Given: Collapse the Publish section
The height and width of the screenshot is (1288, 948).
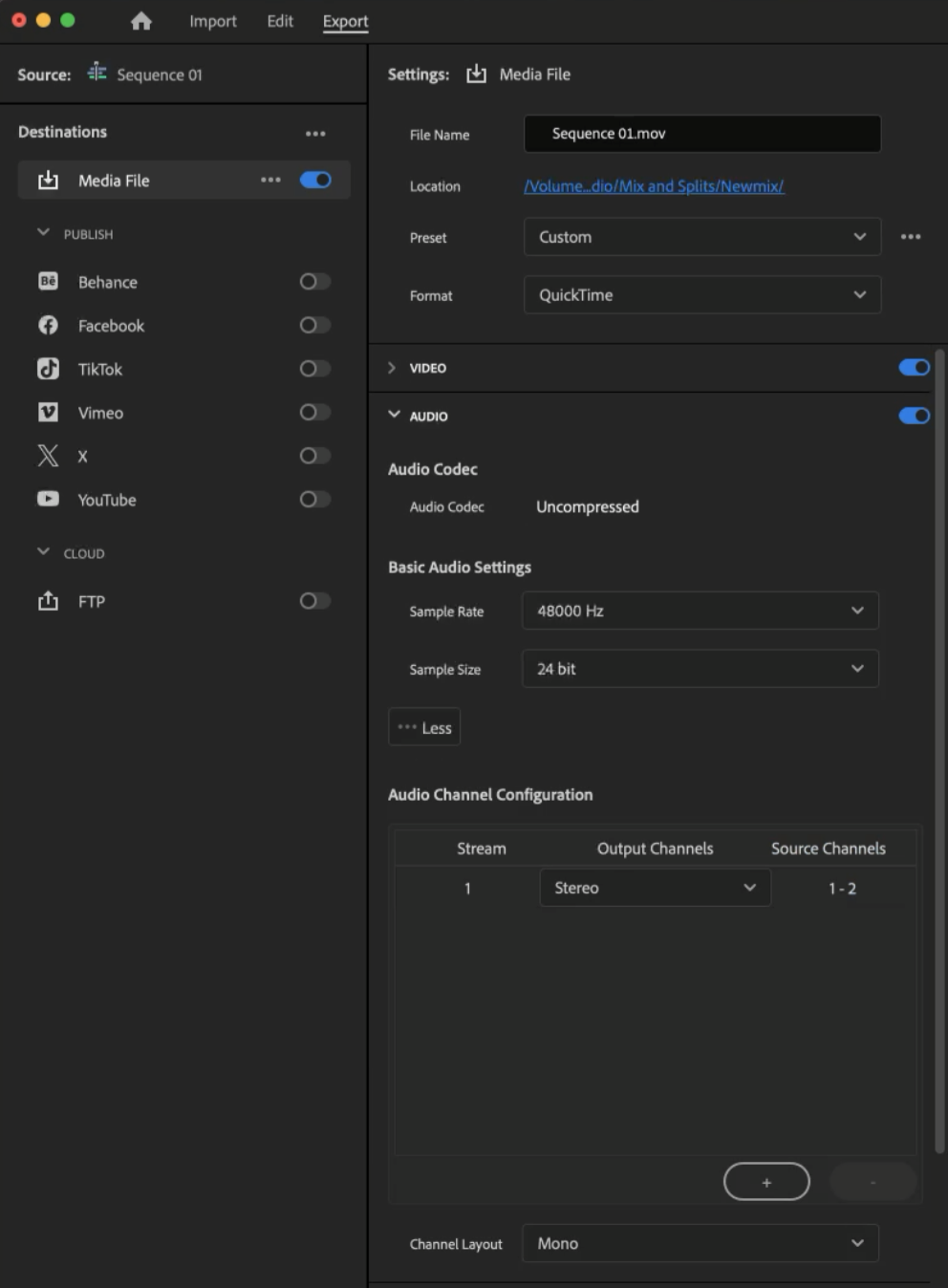Looking at the screenshot, I should click(43, 232).
